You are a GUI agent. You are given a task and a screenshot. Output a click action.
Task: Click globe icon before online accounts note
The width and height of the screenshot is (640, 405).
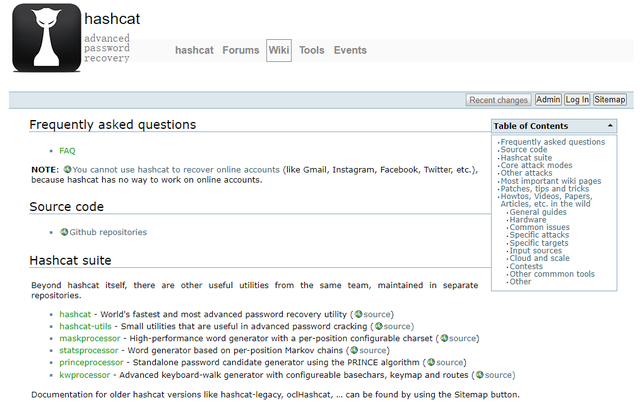67,170
